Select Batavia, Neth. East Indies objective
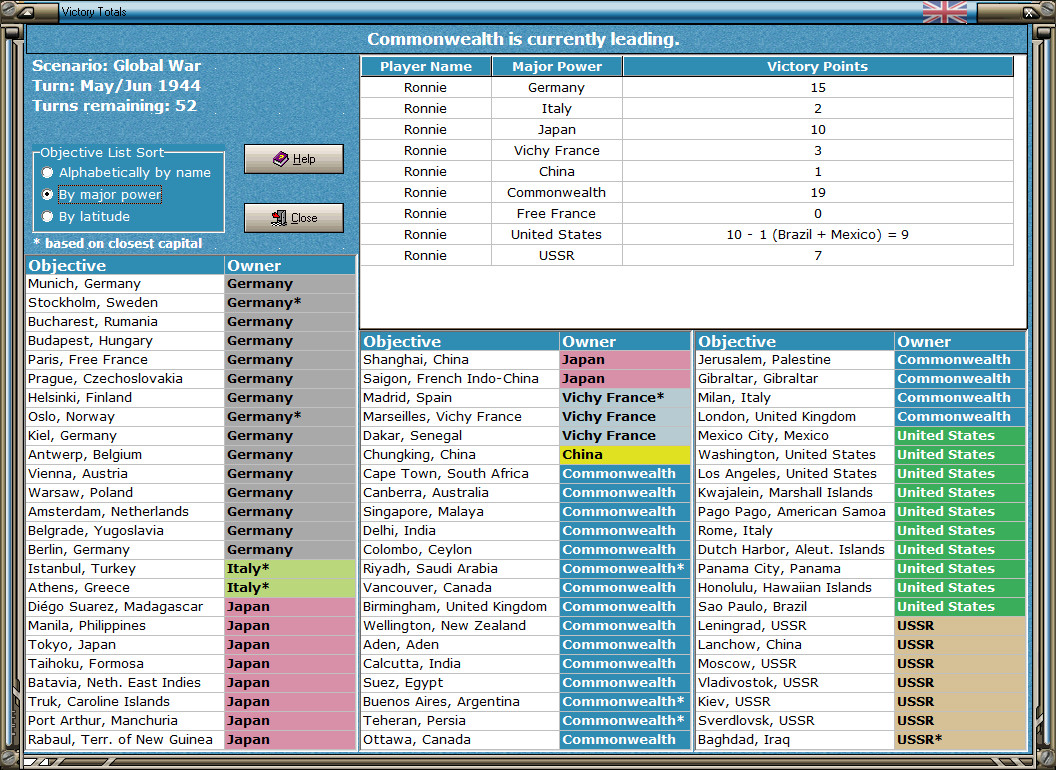Image resolution: width=1056 pixels, height=770 pixels. pos(125,682)
